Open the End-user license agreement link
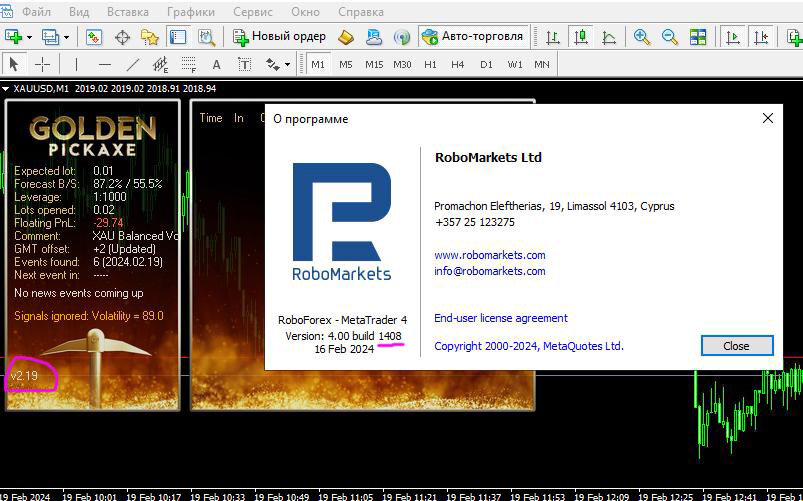 coord(501,318)
